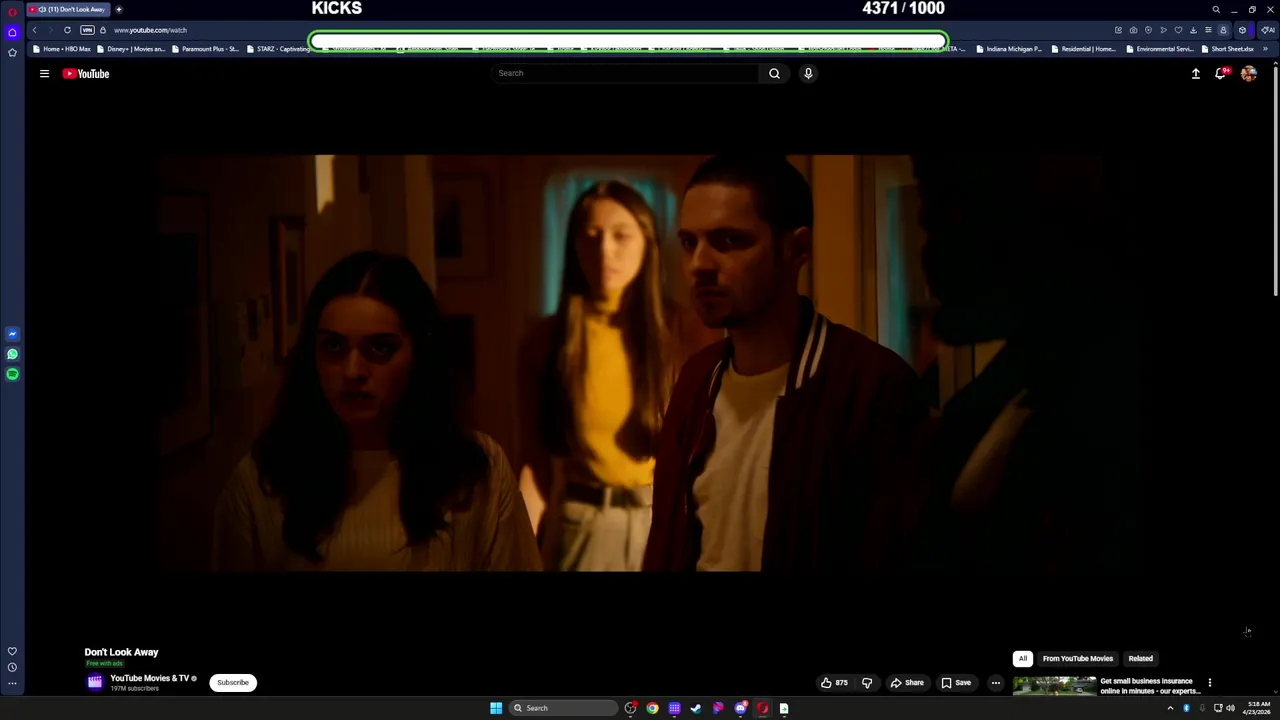
Task: Open browser profile icon in toolbar
Action: pos(1222,30)
